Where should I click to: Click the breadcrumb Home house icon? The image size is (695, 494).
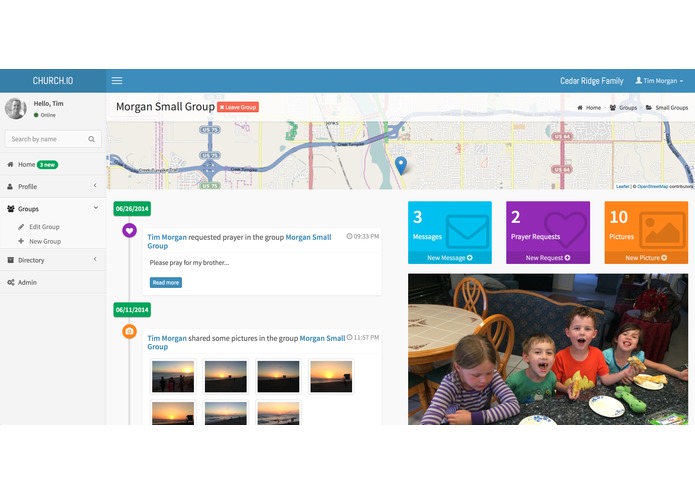pyautogui.click(x=580, y=108)
